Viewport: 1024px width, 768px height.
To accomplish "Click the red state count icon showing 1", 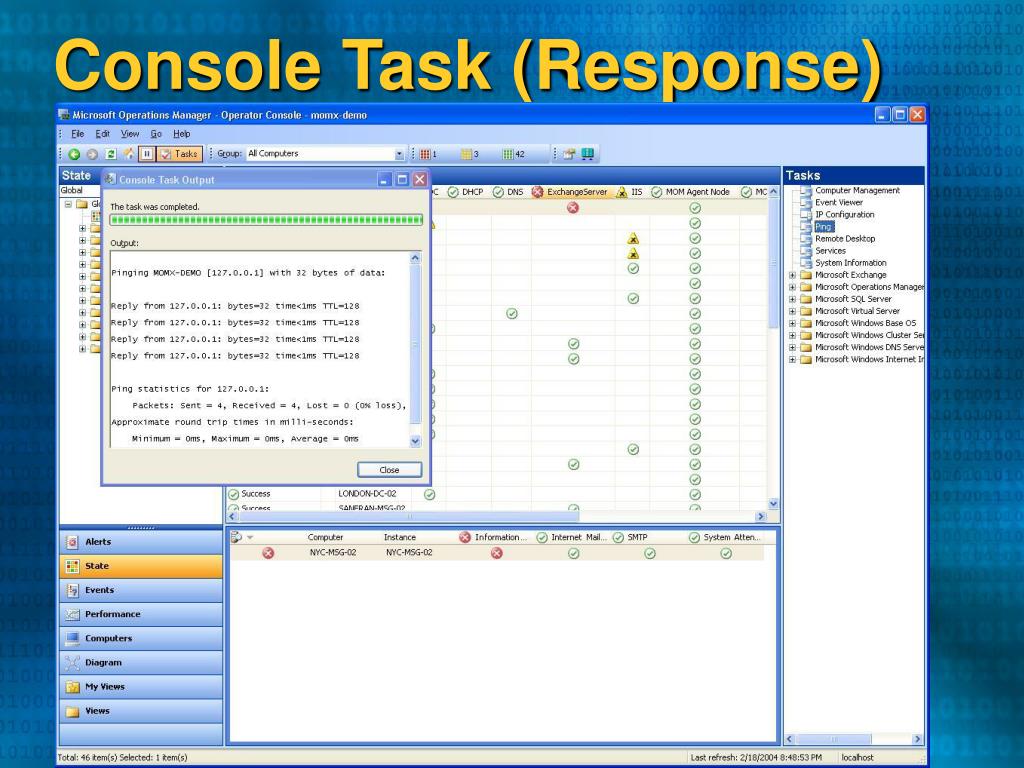I will pyautogui.click(x=428, y=154).
